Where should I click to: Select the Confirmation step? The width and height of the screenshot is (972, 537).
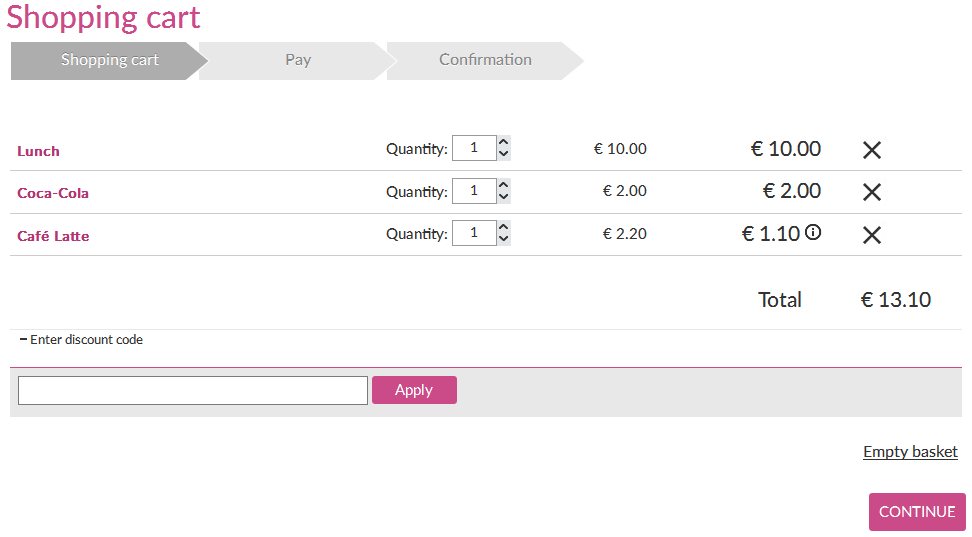tap(485, 60)
